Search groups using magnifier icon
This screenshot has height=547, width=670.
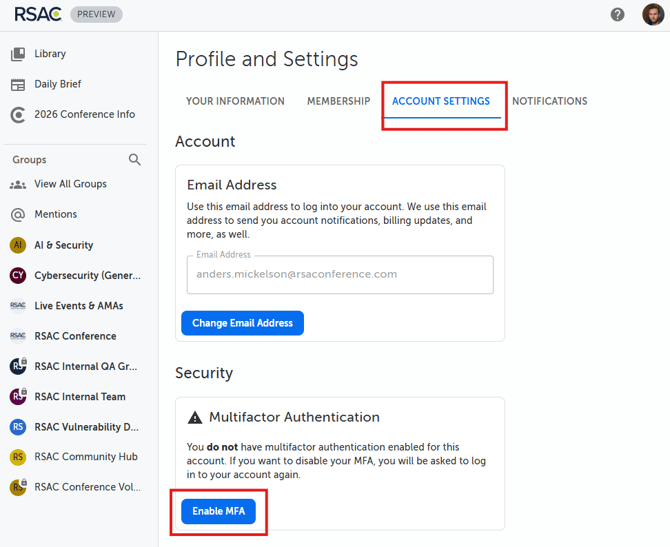click(135, 160)
